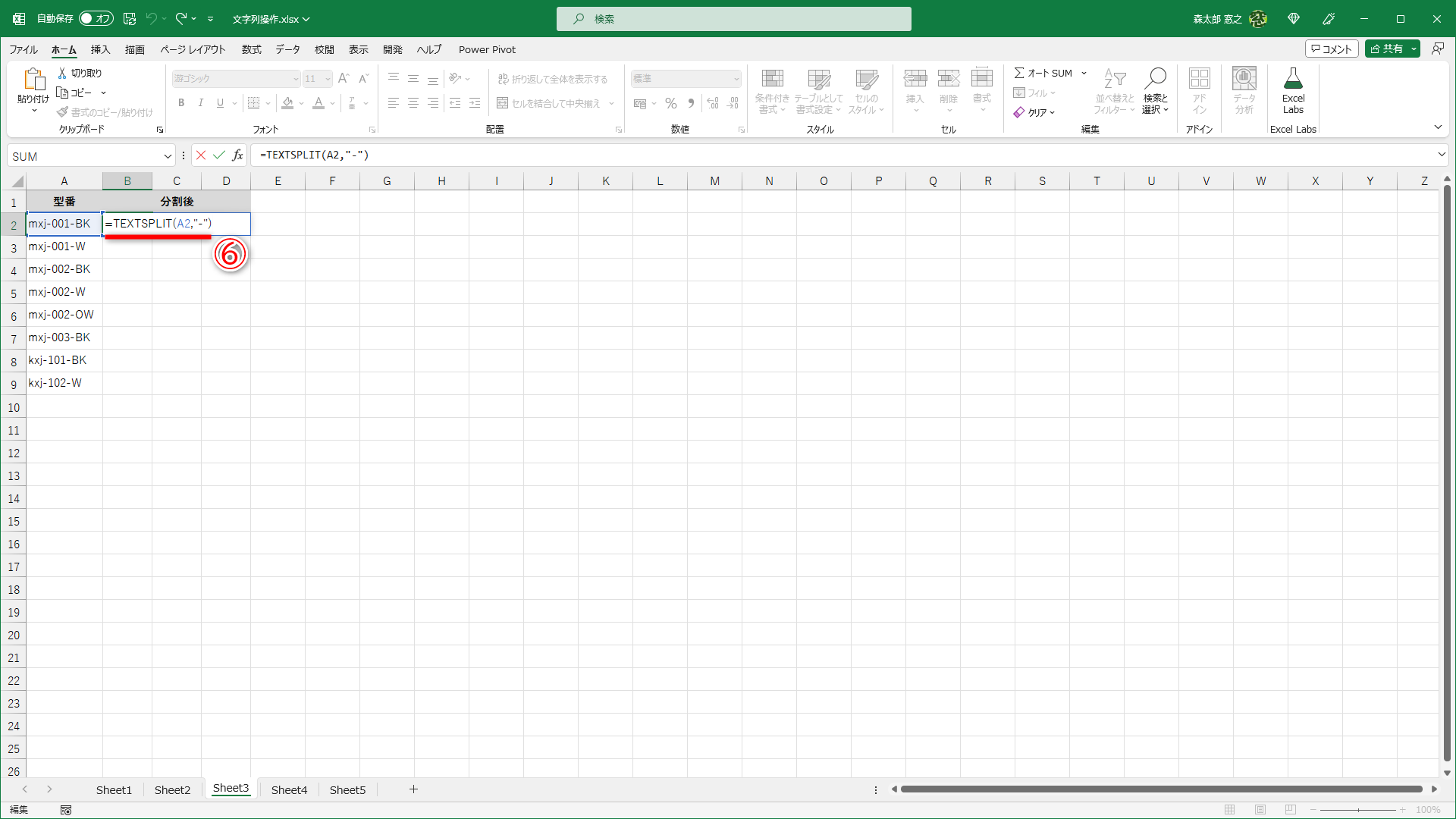Open the Excel Labs add-in

pos(1293,91)
